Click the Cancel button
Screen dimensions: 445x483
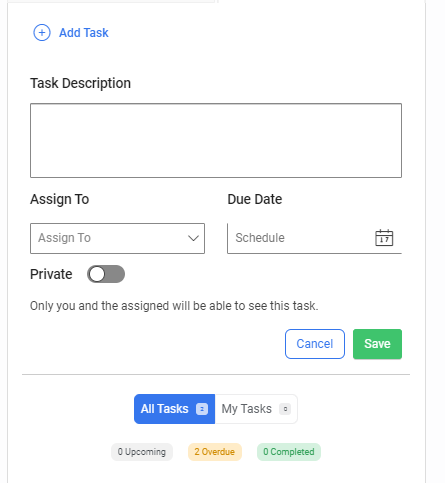tap(315, 344)
